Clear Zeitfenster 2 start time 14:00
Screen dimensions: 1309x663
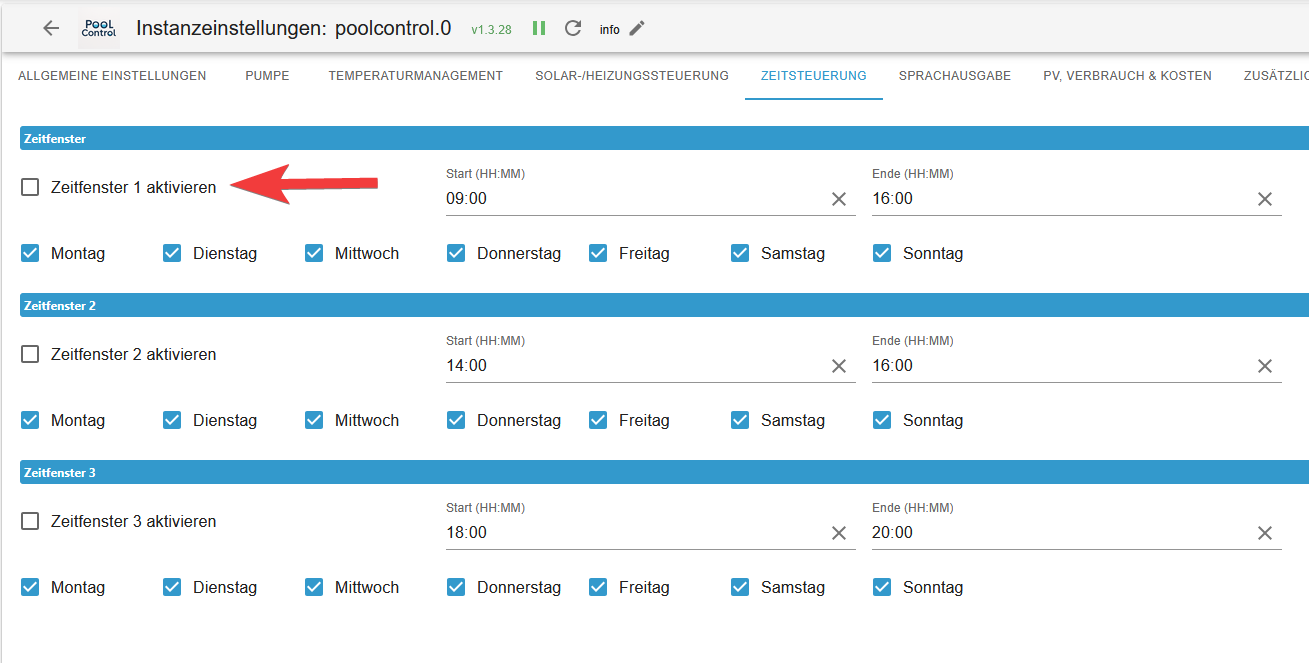pos(839,366)
